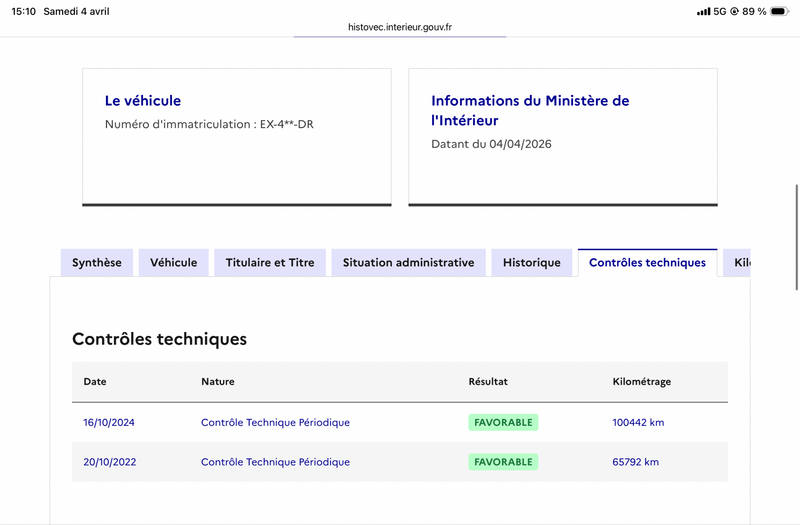
Task: Click the FAVORABLE badge for the 2022 inspection
Action: click(503, 462)
